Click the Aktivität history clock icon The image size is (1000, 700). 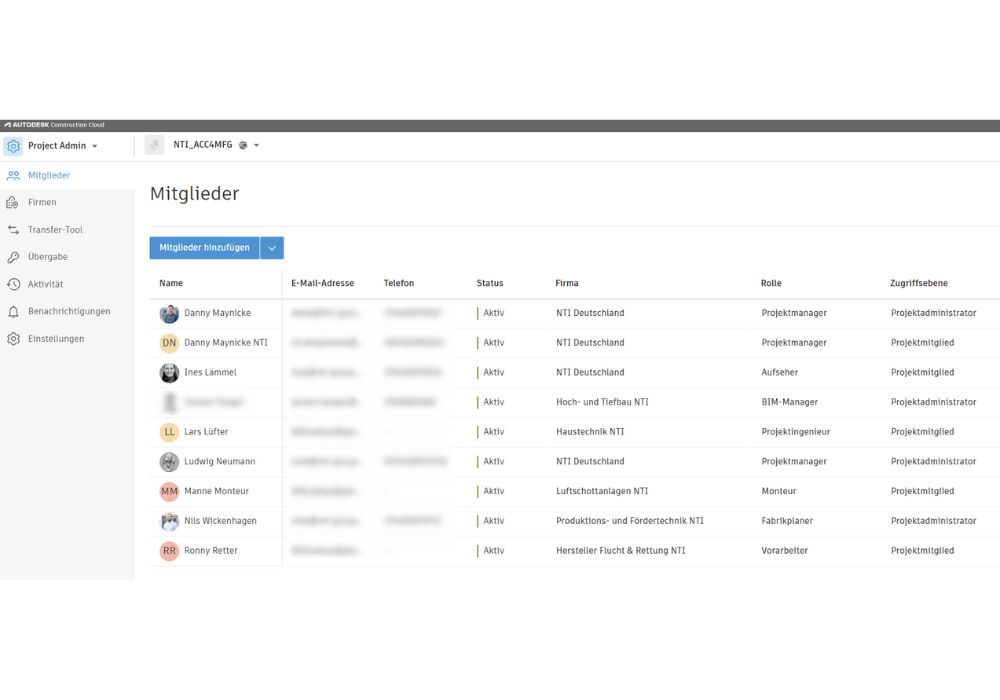[13, 284]
